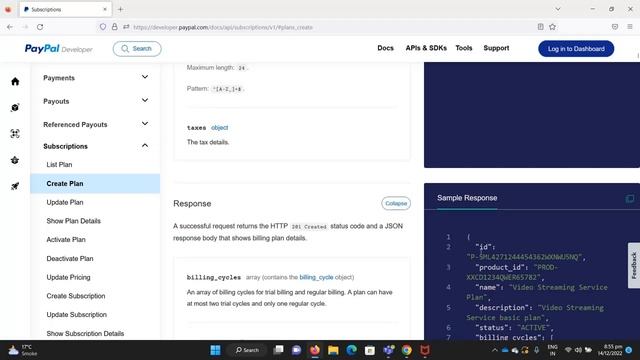The image size is (640, 360).
Task: Click the Pocket save icon
Action: tap(615, 27)
